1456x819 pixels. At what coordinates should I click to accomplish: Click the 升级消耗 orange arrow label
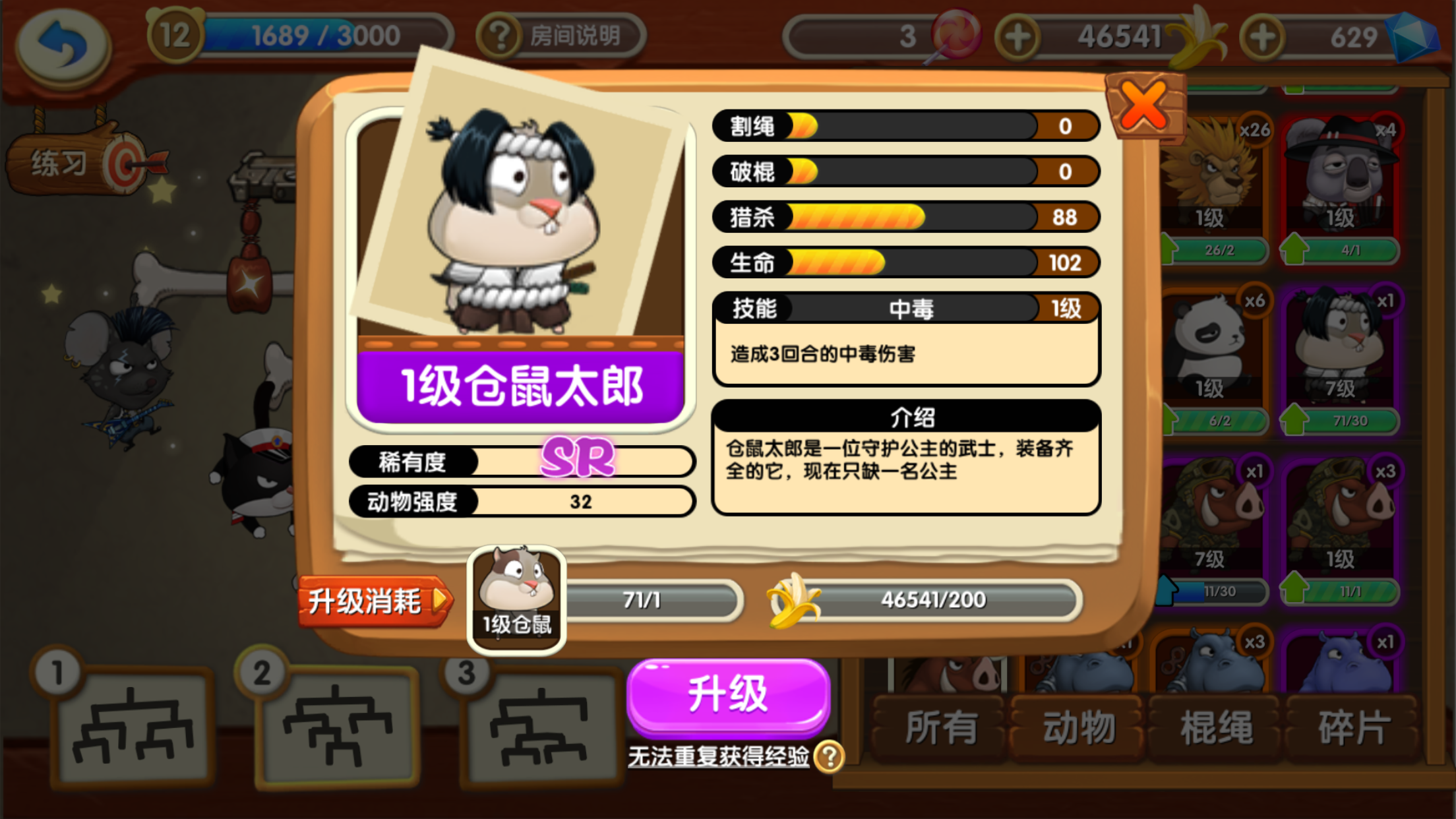click(375, 601)
